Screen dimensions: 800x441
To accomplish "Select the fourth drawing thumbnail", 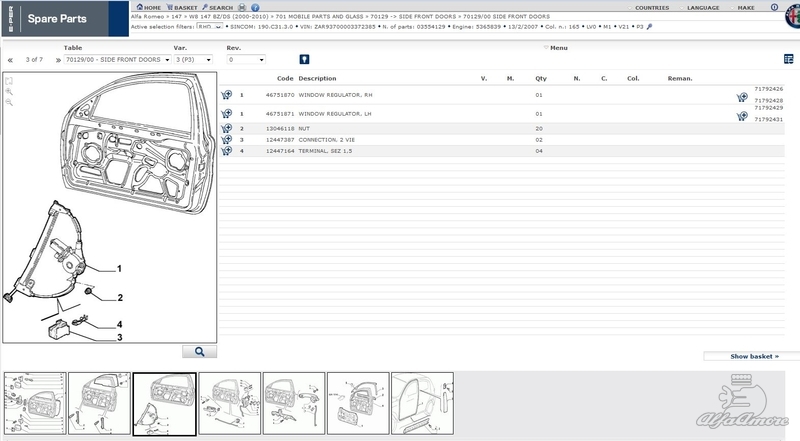I will 230,403.
